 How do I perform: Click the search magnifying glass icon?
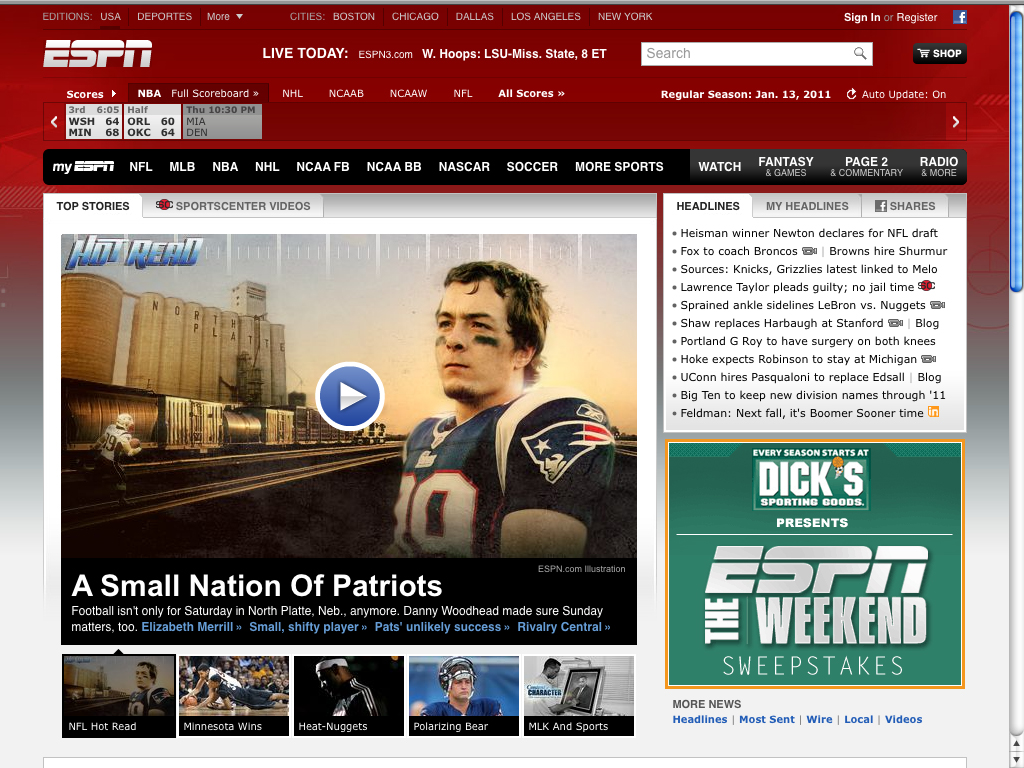pos(860,54)
